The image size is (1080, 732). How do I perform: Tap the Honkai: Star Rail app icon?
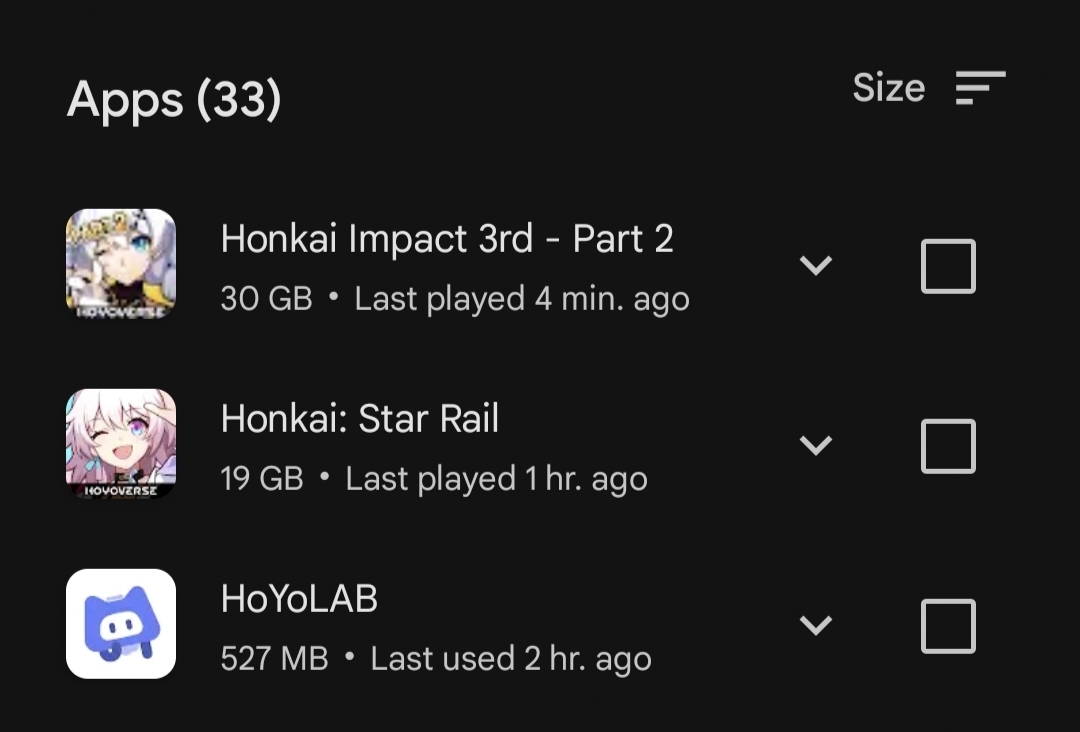pos(120,445)
